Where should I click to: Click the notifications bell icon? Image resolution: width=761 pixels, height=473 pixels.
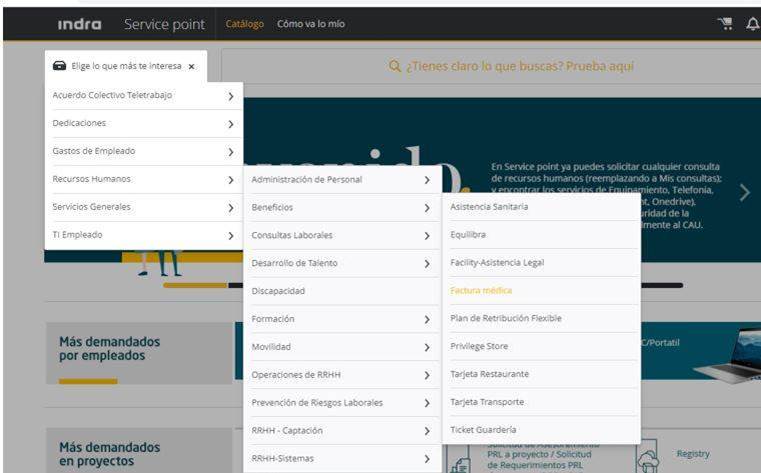coord(752,24)
